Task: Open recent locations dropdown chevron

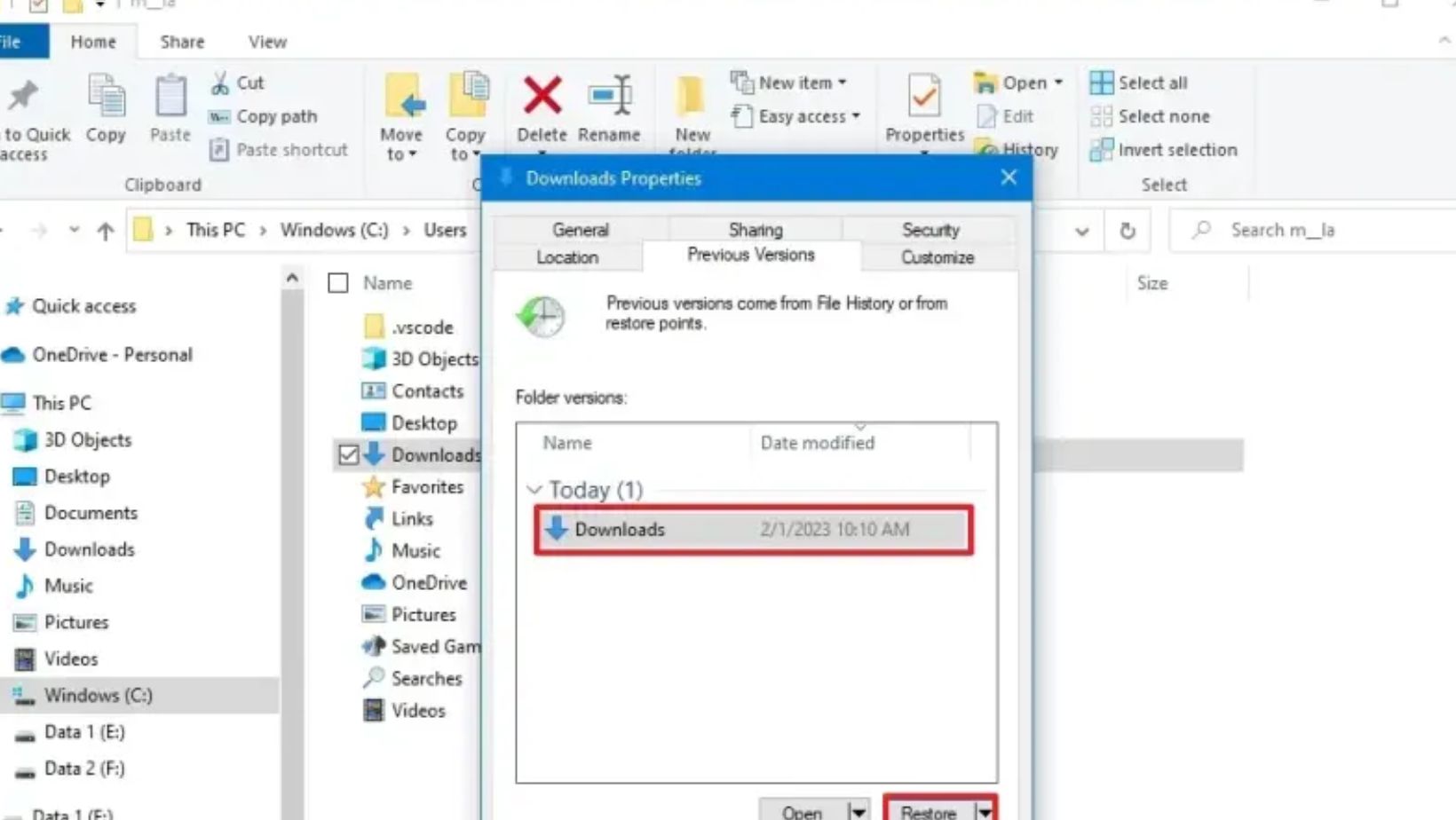Action: [74, 231]
